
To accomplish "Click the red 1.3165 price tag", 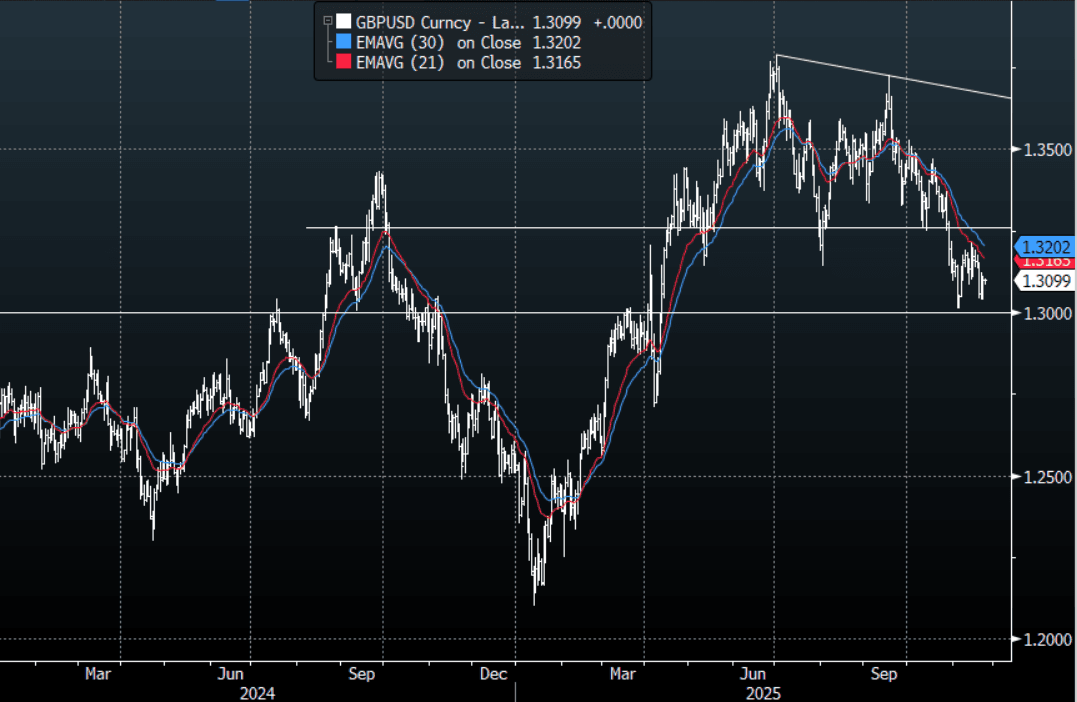I will (x=1044, y=262).
